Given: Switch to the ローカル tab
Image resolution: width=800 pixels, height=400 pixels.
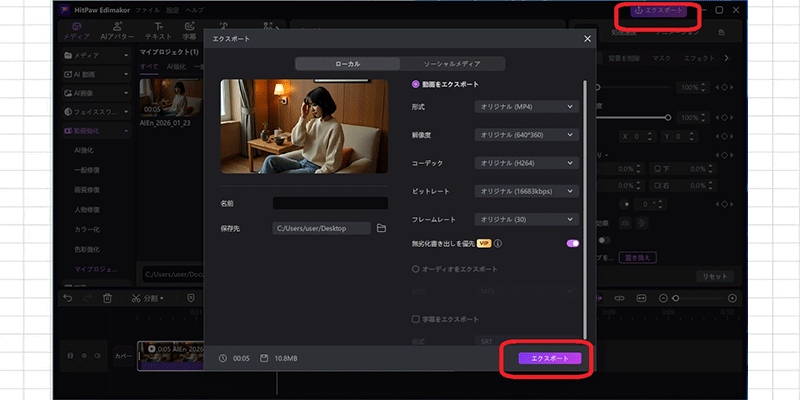Looking at the screenshot, I should pyautogui.click(x=347, y=64).
